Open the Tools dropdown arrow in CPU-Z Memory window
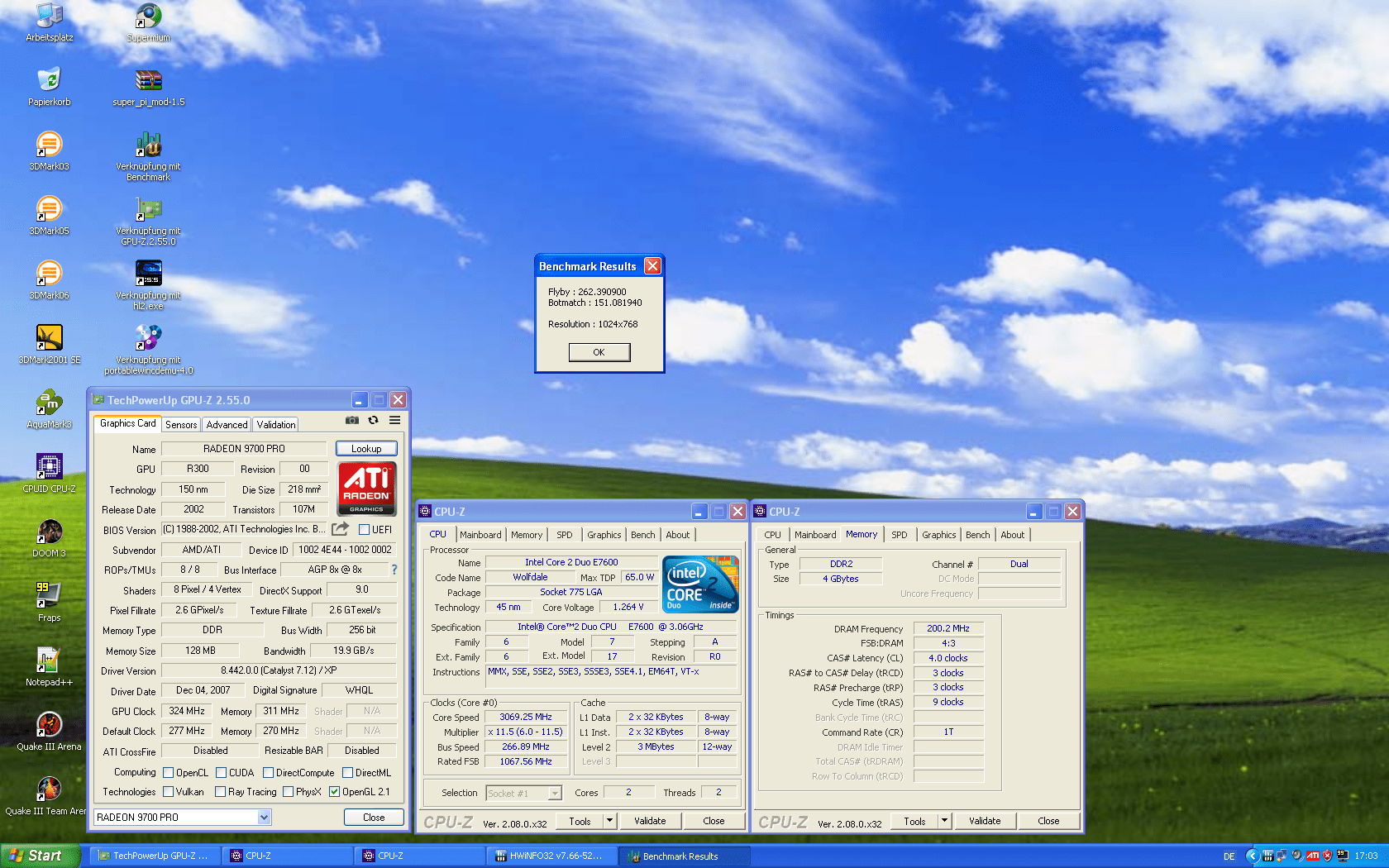This screenshot has height=868, width=1389. click(x=945, y=821)
